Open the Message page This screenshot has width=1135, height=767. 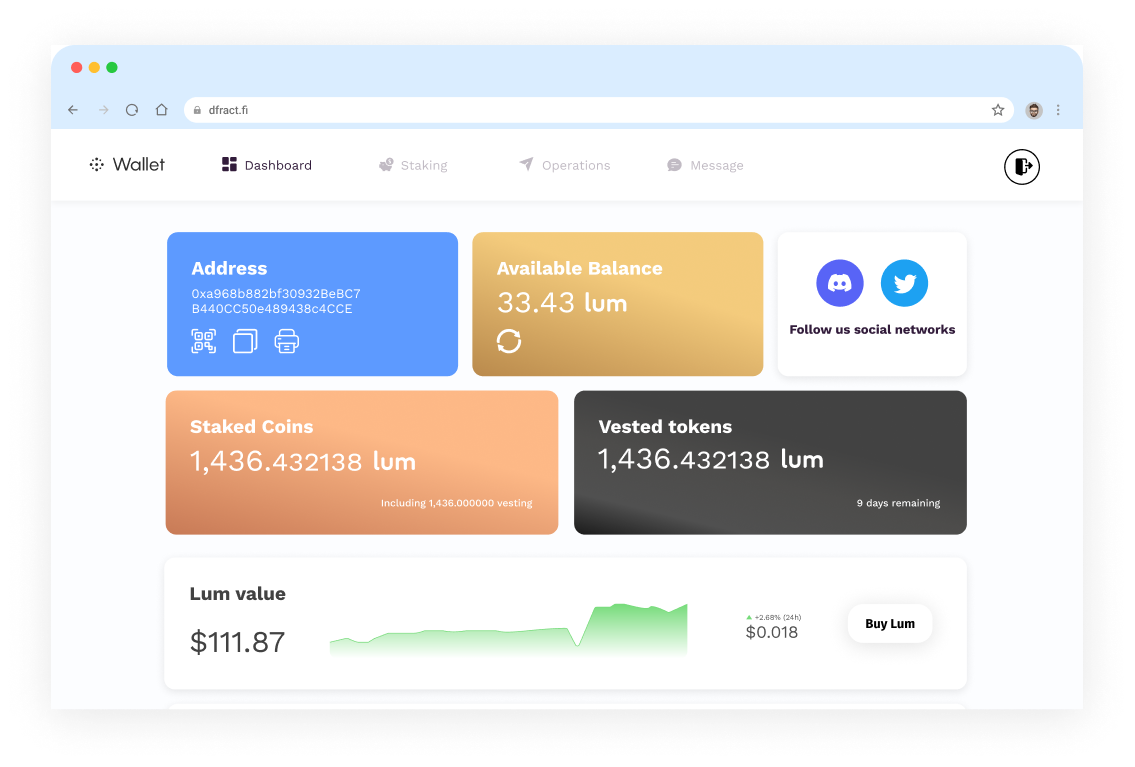705,165
